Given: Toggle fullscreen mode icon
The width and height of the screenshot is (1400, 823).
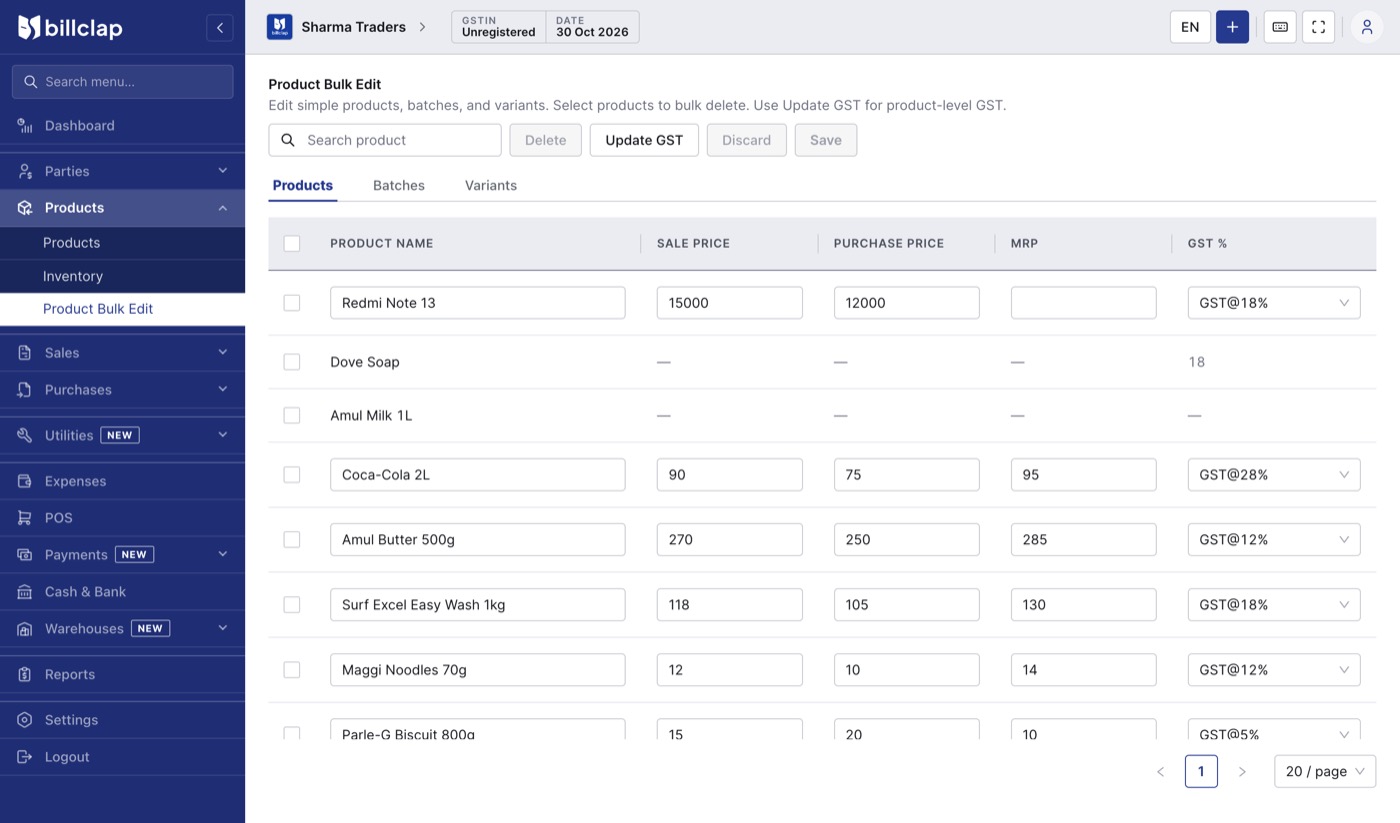Looking at the screenshot, I should point(1318,27).
